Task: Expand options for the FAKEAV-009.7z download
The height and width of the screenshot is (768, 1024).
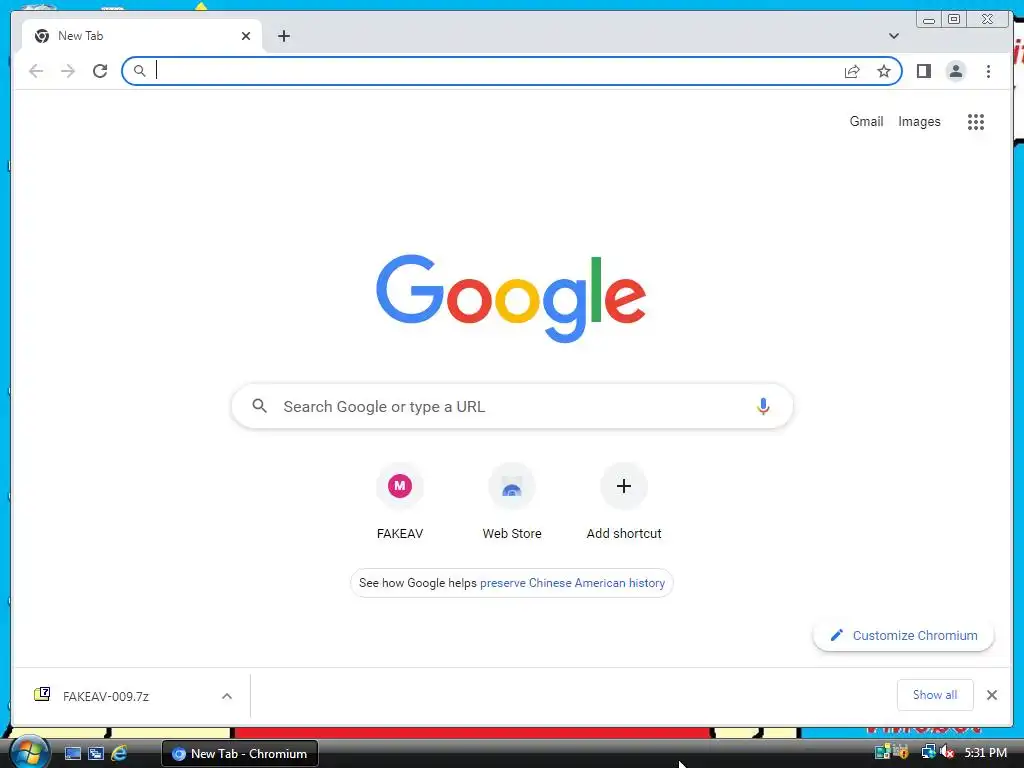Action: (x=227, y=696)
